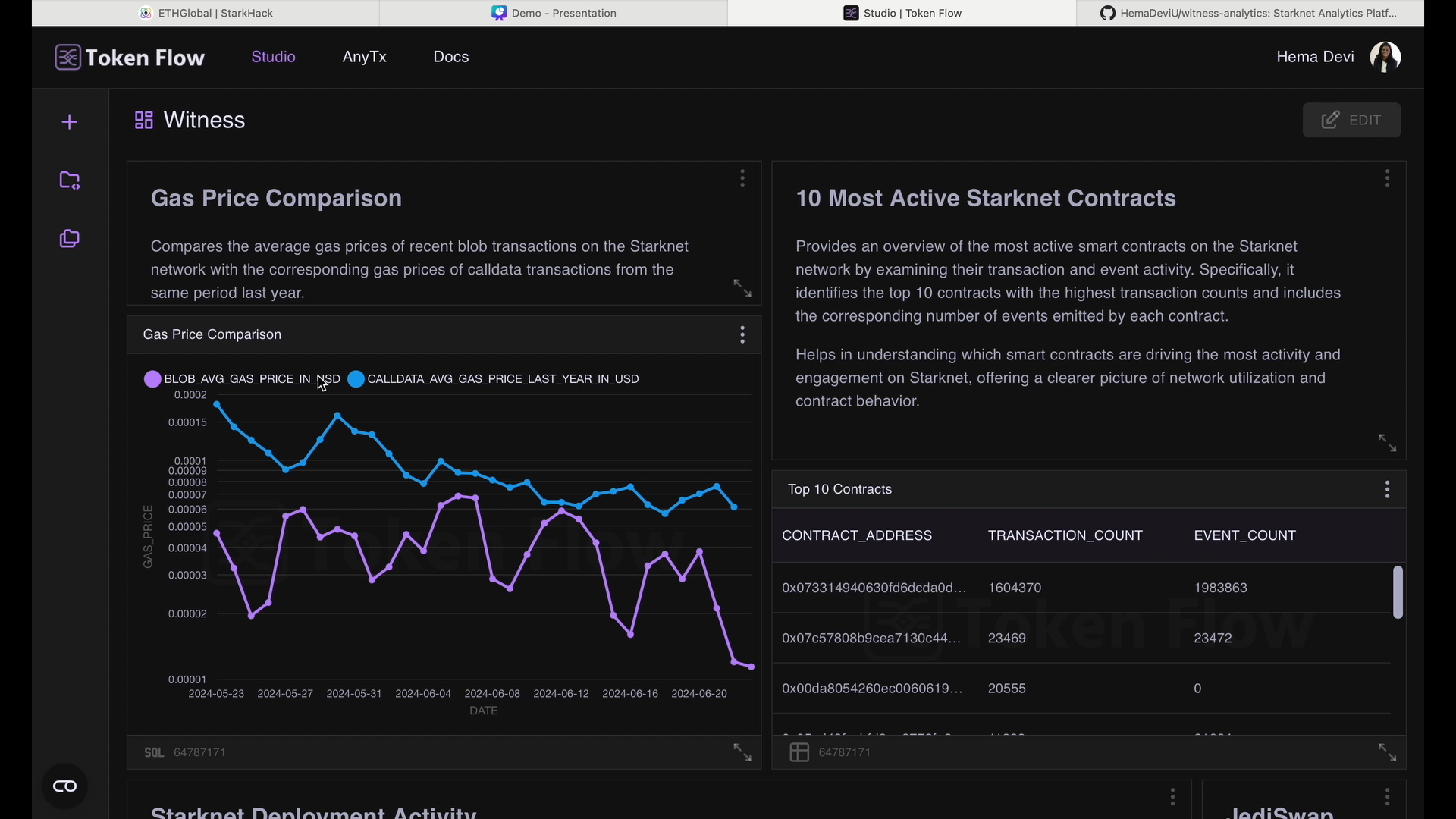This screenshot has width=1456, height=819.
Task: Click the 2024-06-08 axis date label
Action: [x=492, y=694]
